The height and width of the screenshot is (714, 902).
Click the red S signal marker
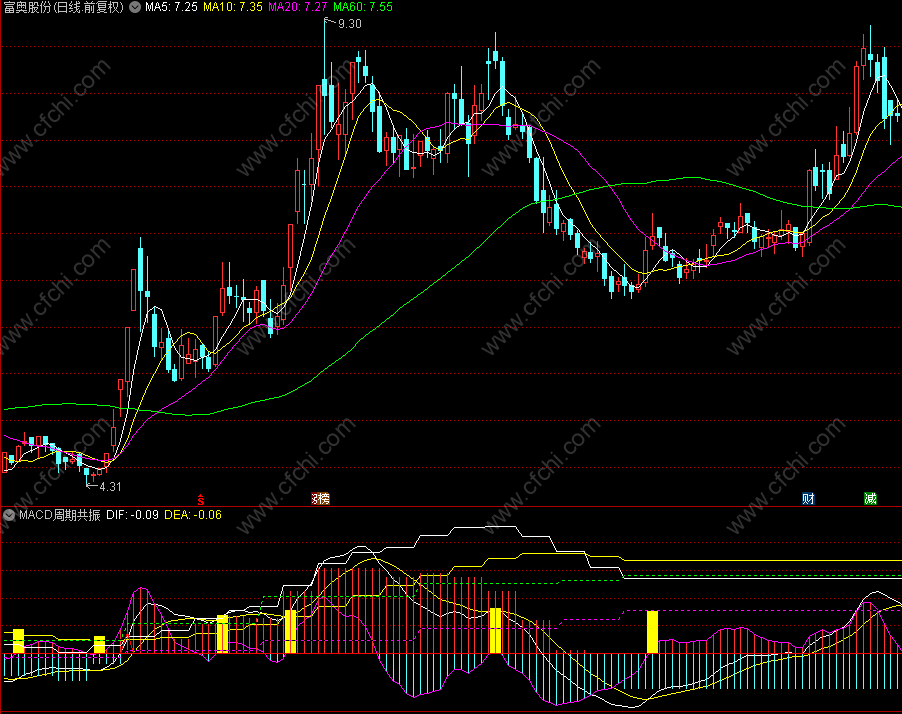201,499
